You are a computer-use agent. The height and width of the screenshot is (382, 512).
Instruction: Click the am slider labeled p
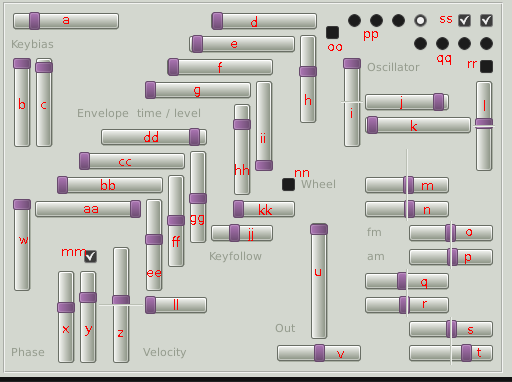click(x=451, y=257)
